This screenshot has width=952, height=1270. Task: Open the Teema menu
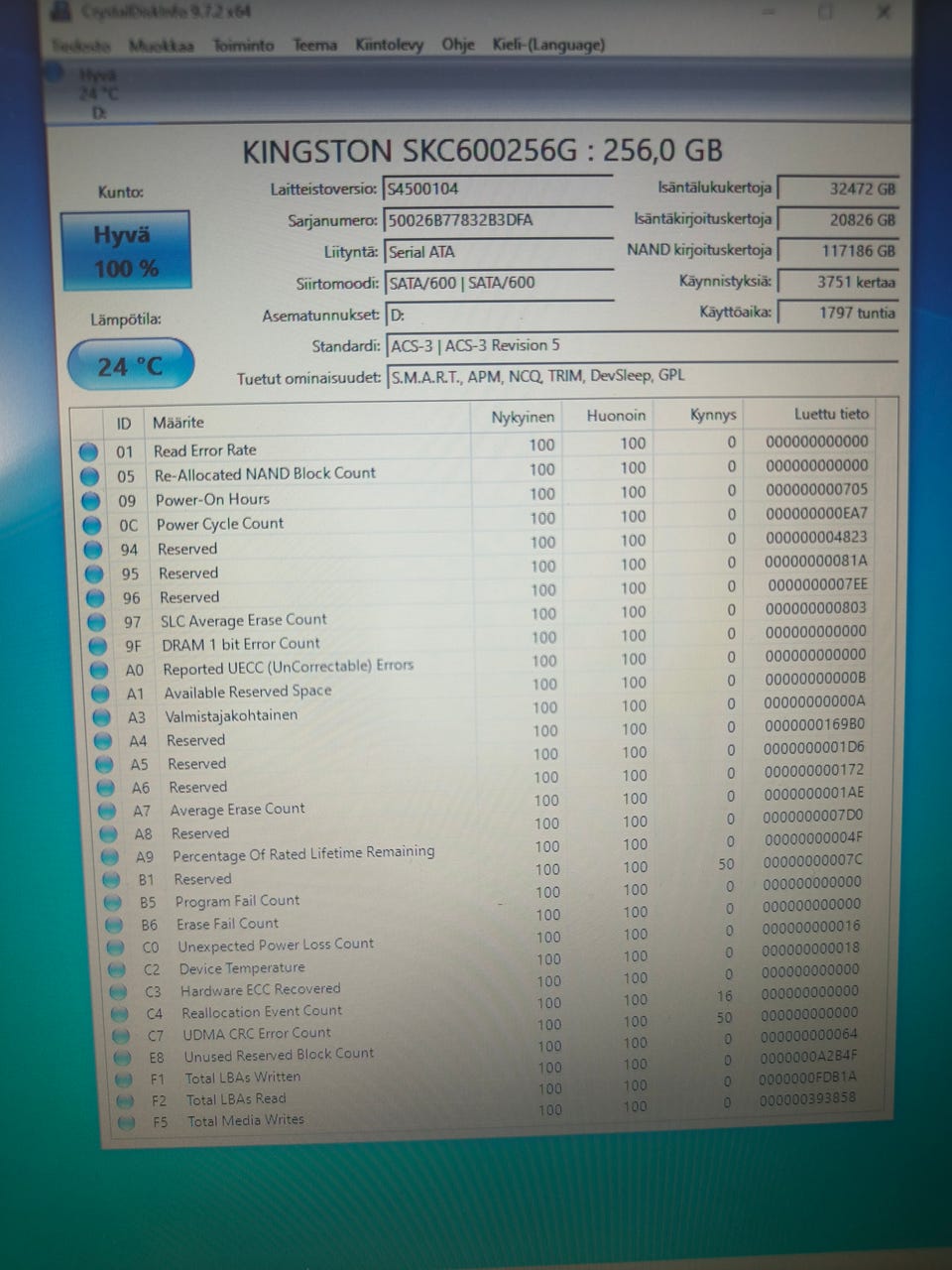point(314,45)
